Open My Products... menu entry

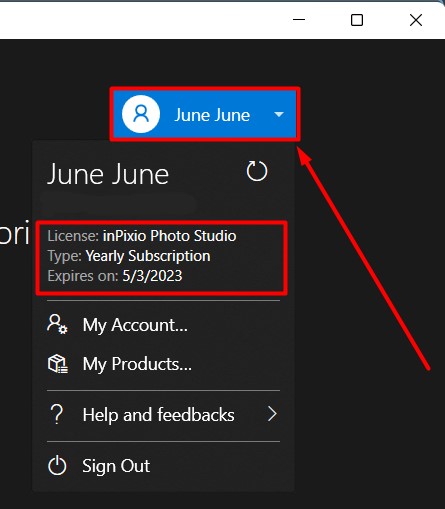163,364
